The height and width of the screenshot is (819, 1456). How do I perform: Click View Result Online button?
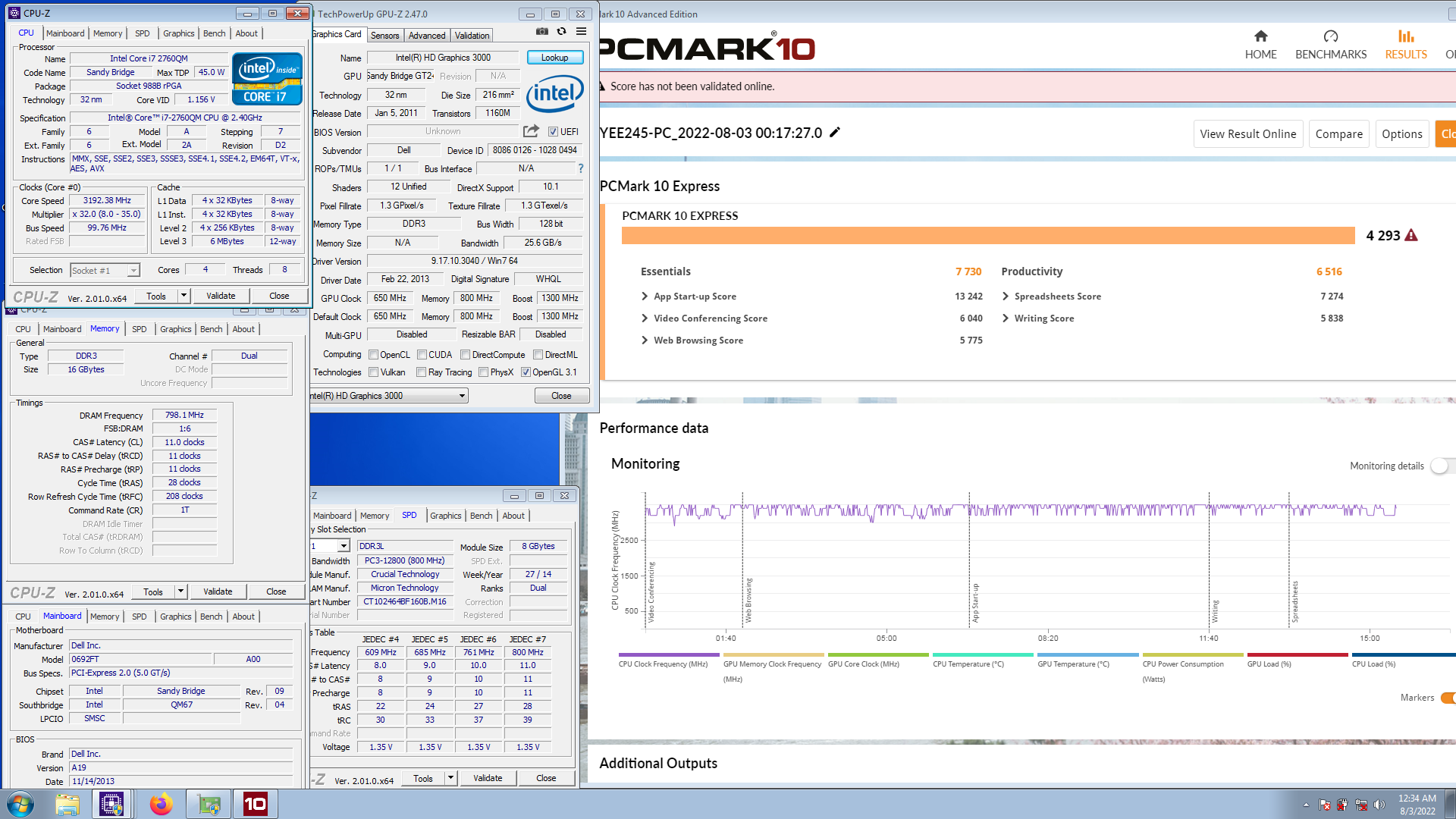pos(1247,134)
